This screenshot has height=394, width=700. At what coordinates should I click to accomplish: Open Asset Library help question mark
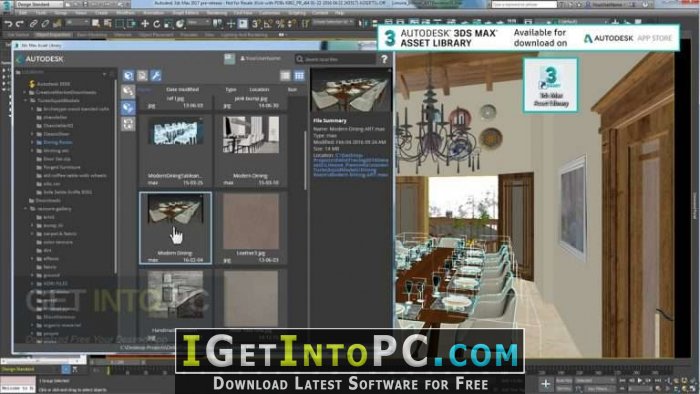point(384,59)
